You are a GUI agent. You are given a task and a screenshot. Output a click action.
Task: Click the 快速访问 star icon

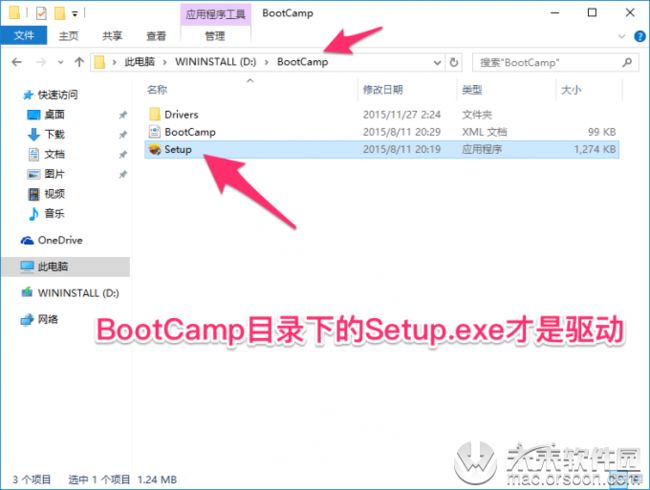click(x=28, y=95)
